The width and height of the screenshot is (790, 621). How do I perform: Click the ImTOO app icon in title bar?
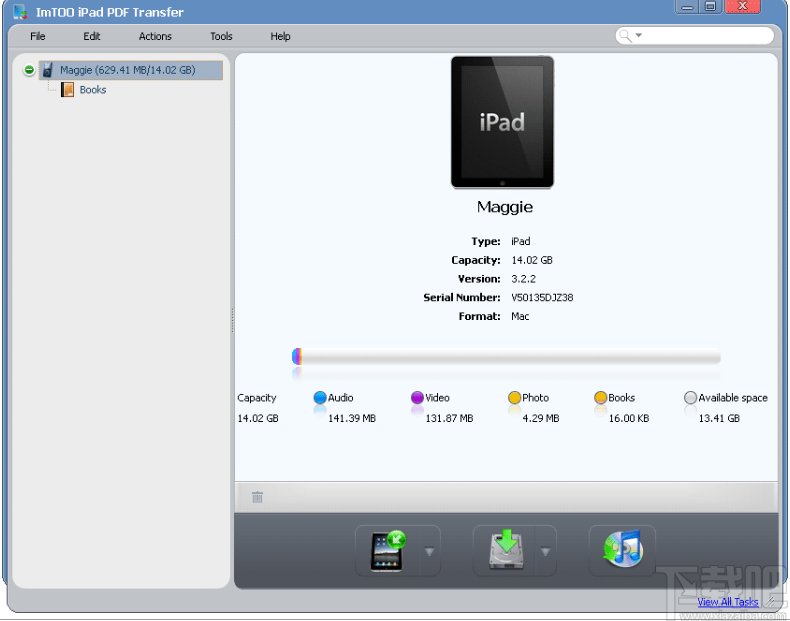20,12
